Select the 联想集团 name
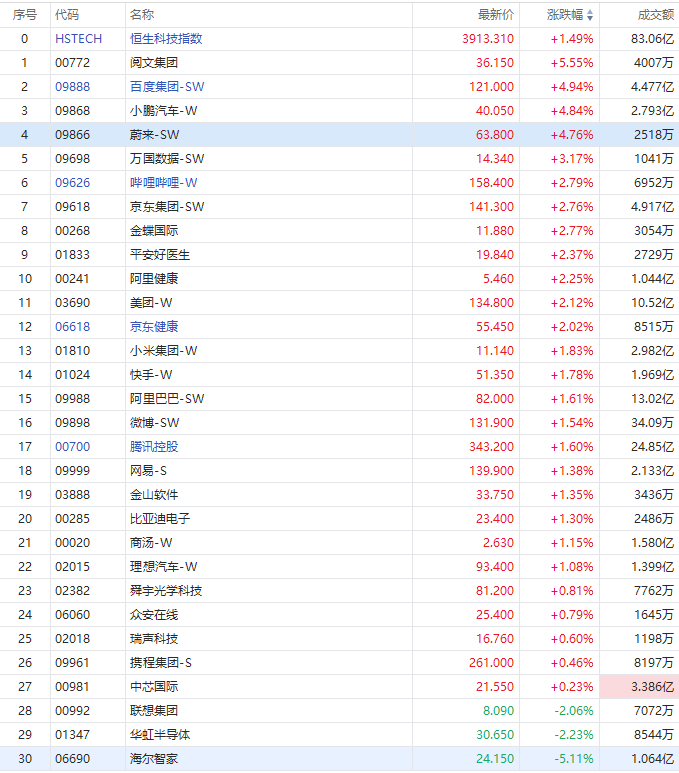Image resolution: width=679 pixels, height=773 pixels. click(154, 710)
